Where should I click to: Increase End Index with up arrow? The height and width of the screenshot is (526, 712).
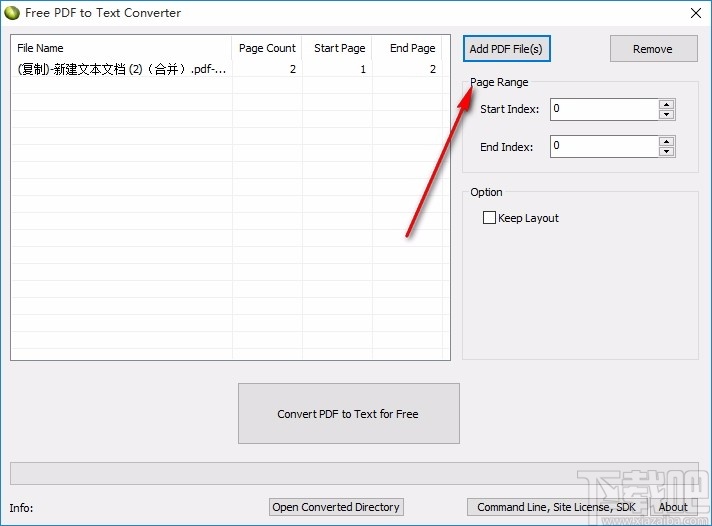[x=667, y=141]
